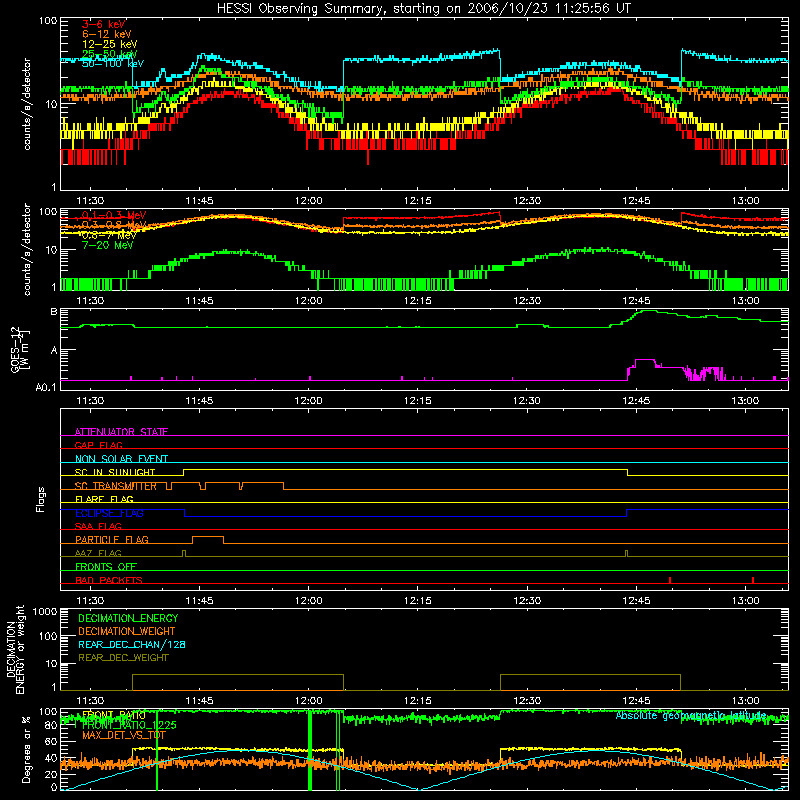Select the 50-100 keV legend label
The image size is (800, 800).
tap(113, 63)
